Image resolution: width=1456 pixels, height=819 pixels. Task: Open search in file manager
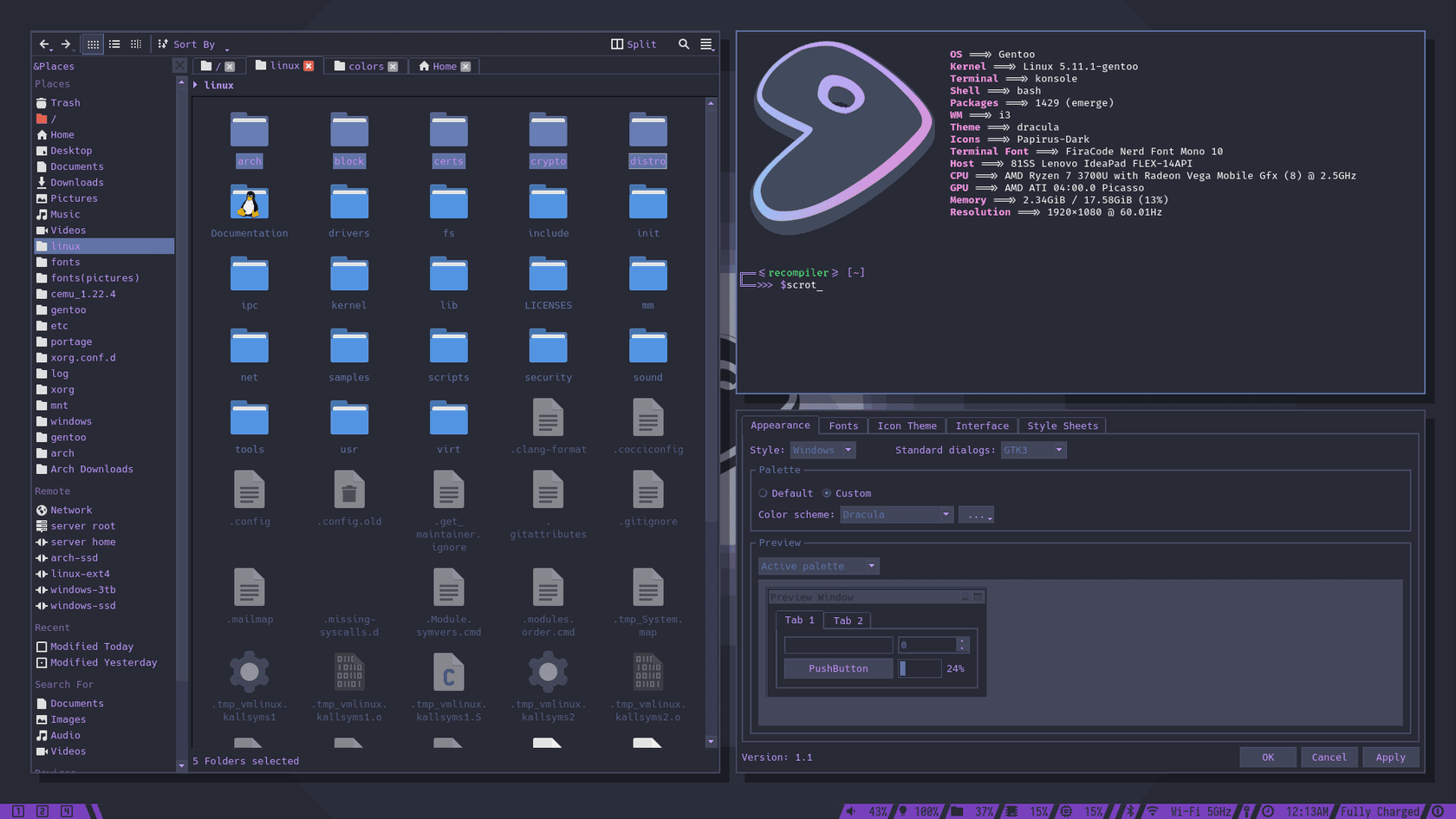coord(684,44)
